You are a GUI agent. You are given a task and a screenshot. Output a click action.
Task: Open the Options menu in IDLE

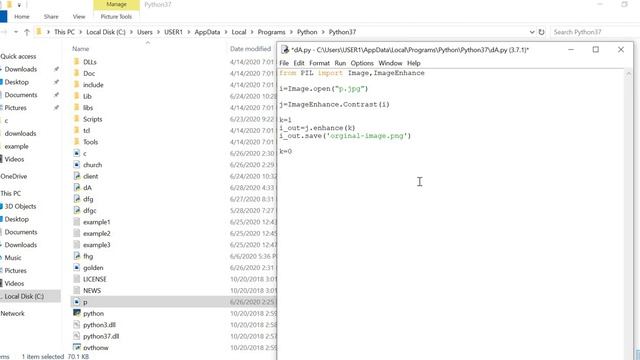[362, 63]
